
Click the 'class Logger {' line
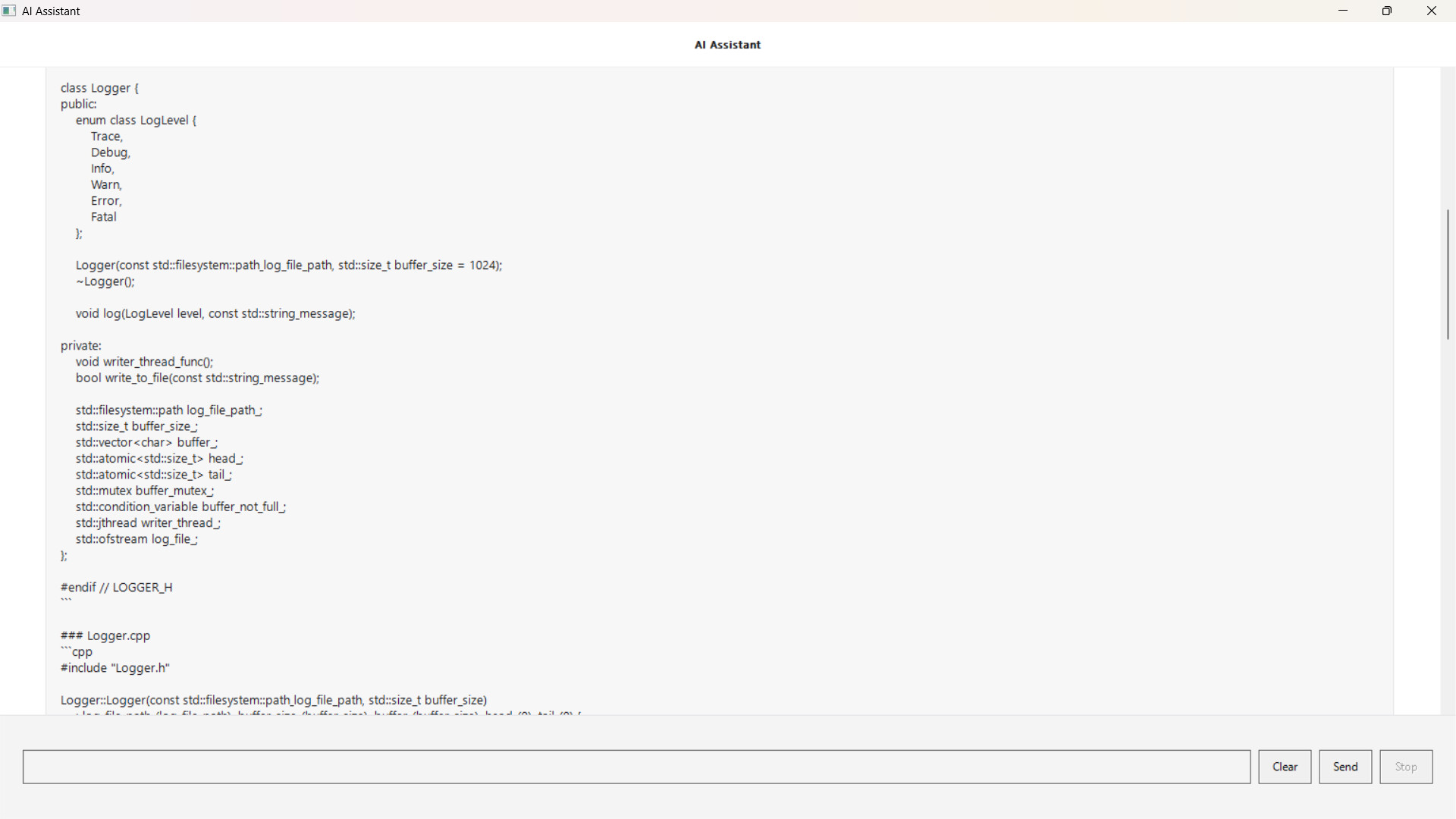tap(99, 88)
